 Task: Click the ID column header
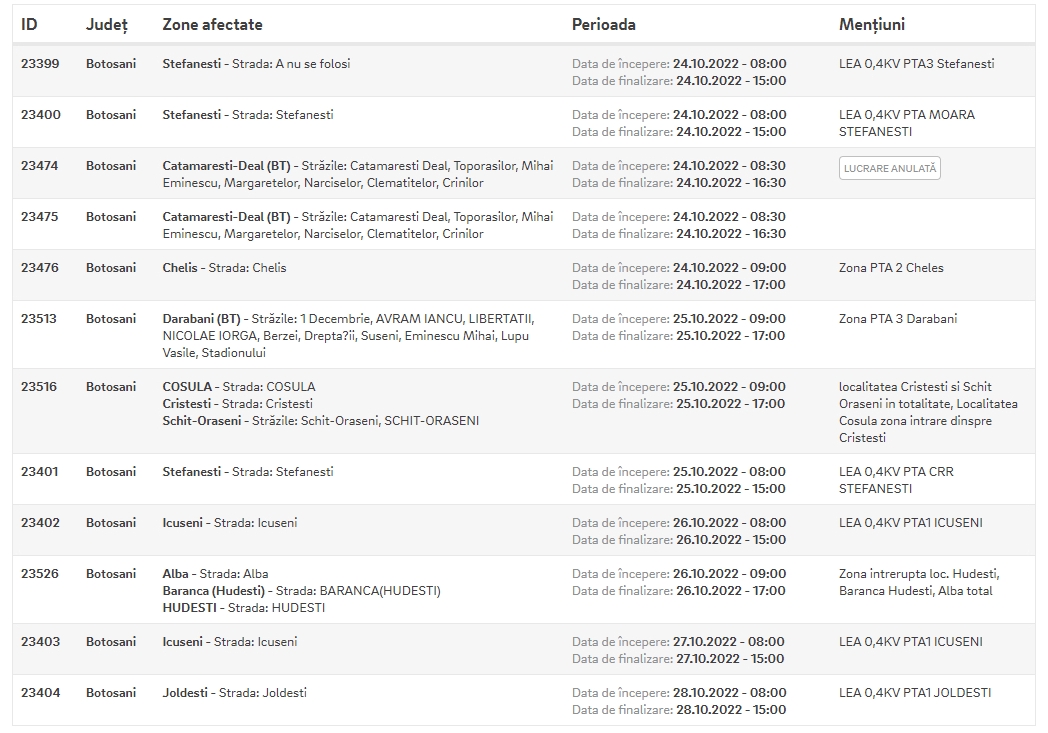click(x=30, y=24)
